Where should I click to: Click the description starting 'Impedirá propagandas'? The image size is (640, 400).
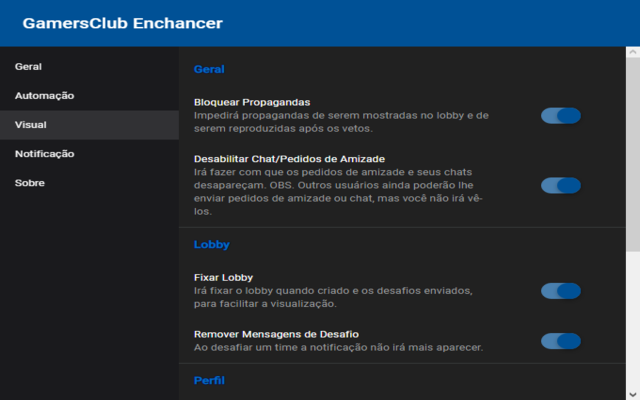(341, 122)
